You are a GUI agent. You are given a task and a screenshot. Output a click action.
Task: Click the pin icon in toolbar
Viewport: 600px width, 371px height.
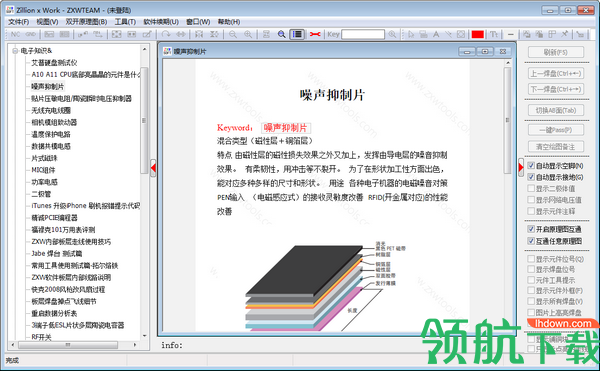[564, 34]
